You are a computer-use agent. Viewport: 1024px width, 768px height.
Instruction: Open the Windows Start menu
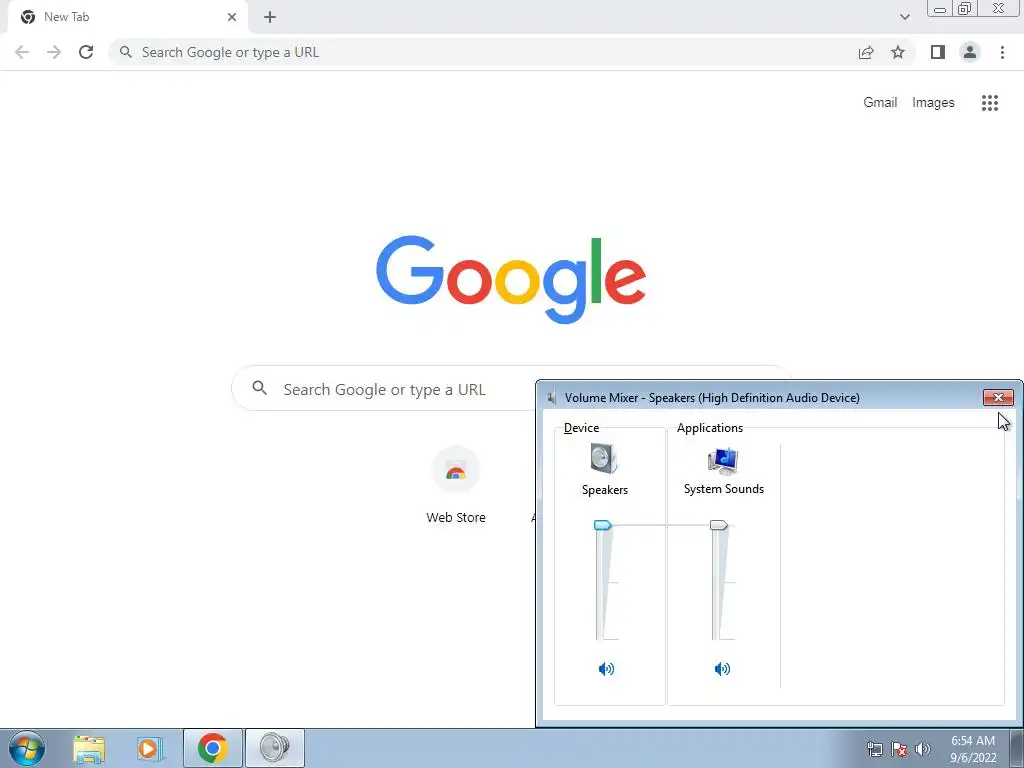[x=27, y=748]
